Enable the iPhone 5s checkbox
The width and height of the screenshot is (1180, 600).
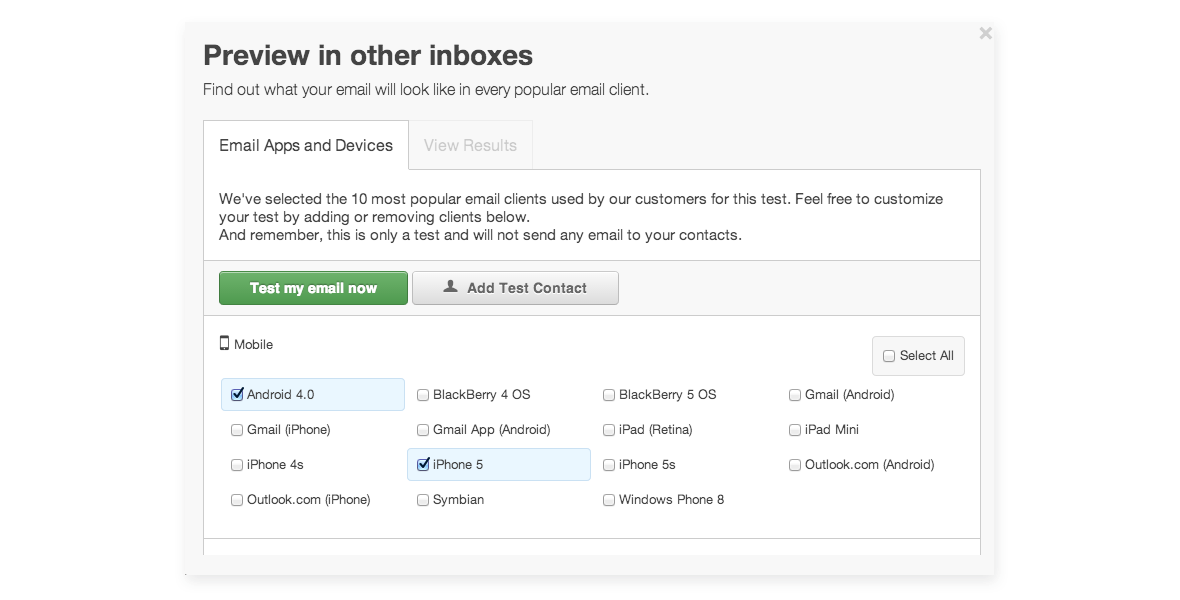point(609,464)
